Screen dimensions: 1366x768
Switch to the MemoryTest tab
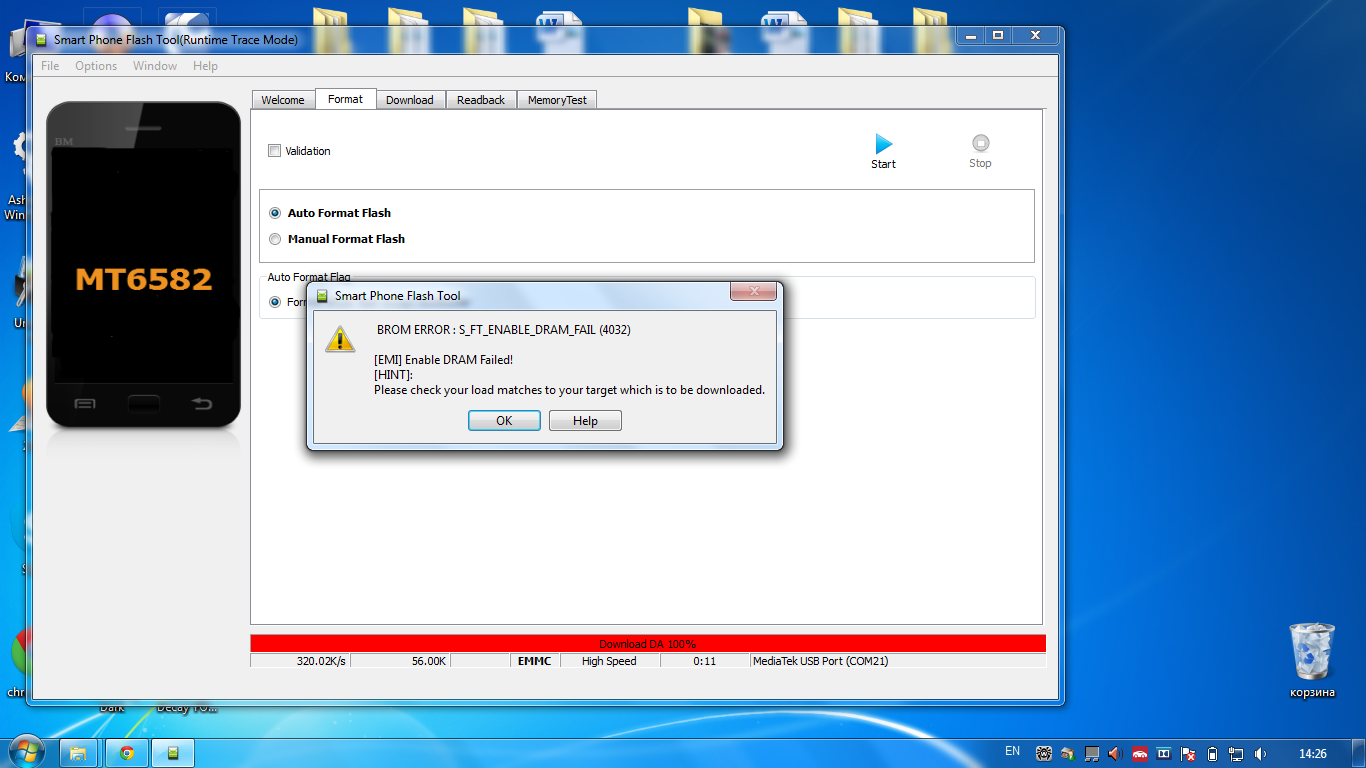557,100
